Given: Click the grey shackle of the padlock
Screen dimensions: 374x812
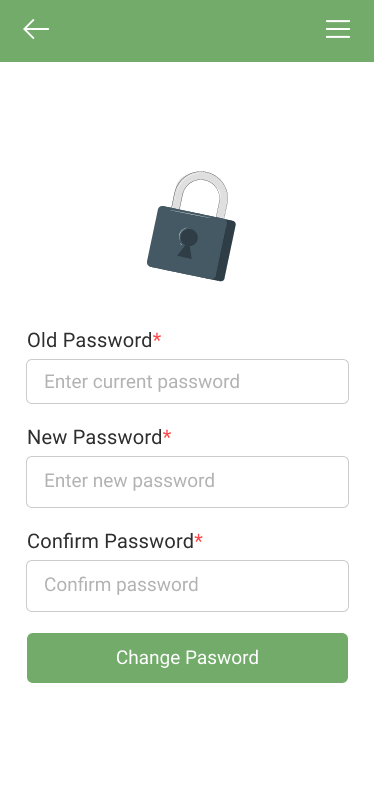Looking at the screenshot, I should point(200,193).
